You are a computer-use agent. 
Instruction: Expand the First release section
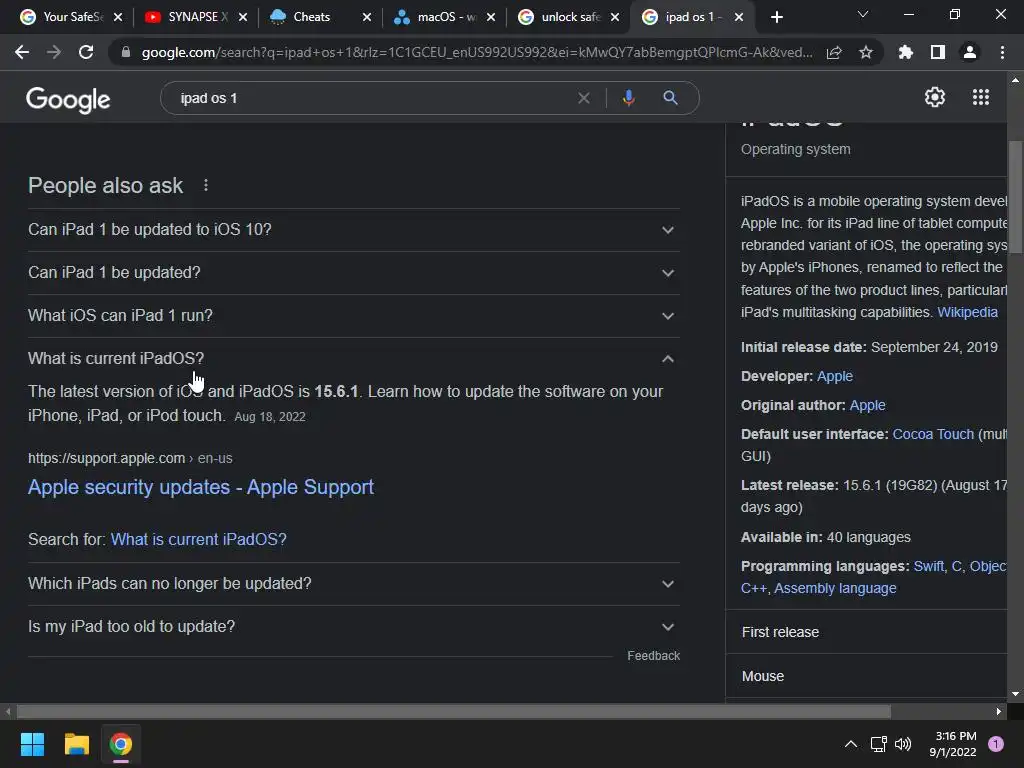point(867,632)
